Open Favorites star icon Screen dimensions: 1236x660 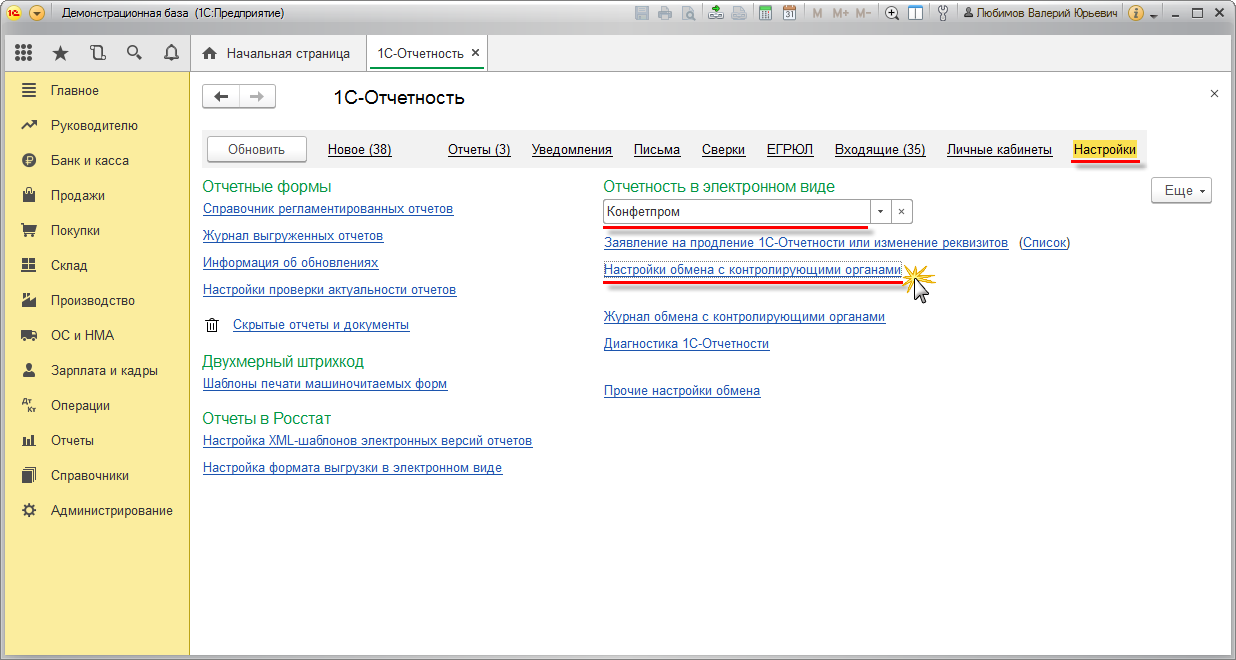60,53
